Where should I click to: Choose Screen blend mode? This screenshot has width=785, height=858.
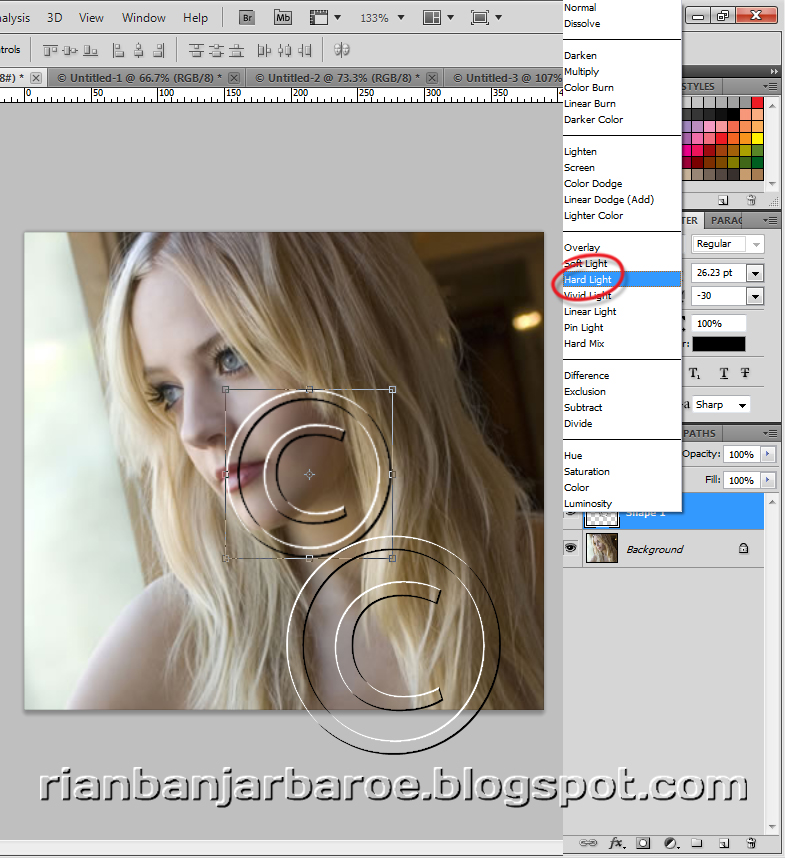pos(622,167)
